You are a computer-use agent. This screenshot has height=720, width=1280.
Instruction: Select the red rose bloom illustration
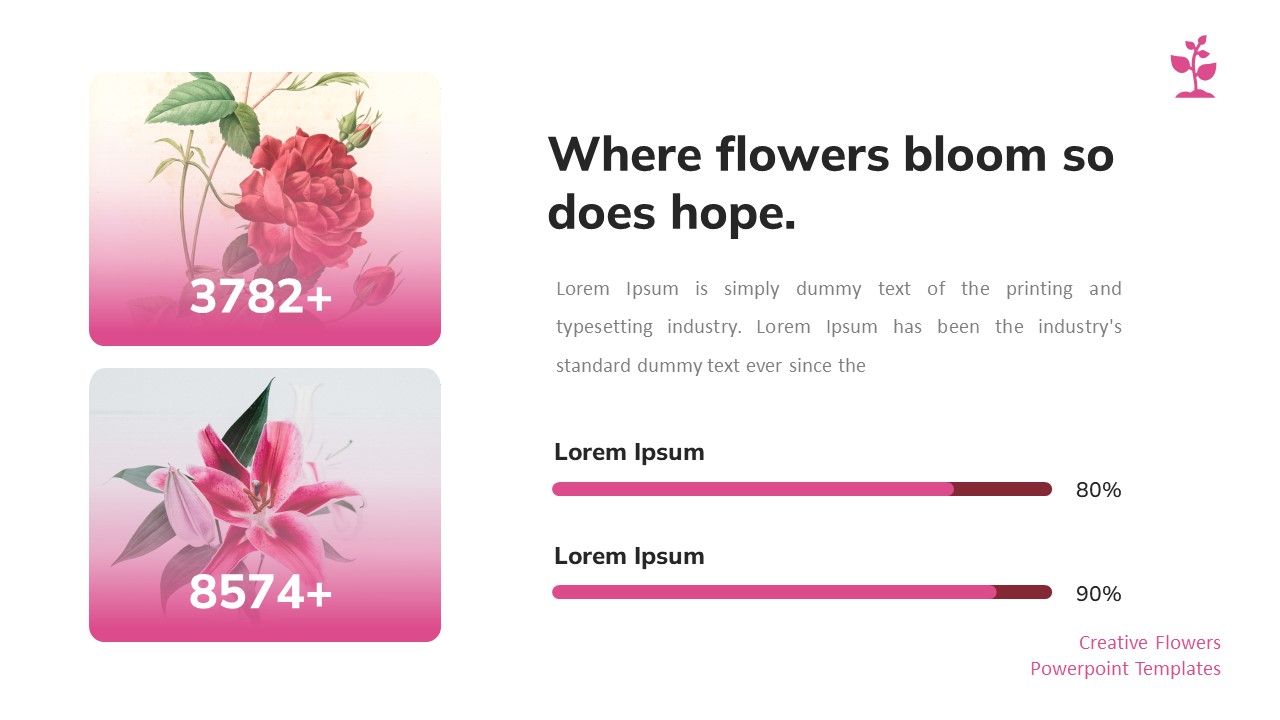[310, 195]
